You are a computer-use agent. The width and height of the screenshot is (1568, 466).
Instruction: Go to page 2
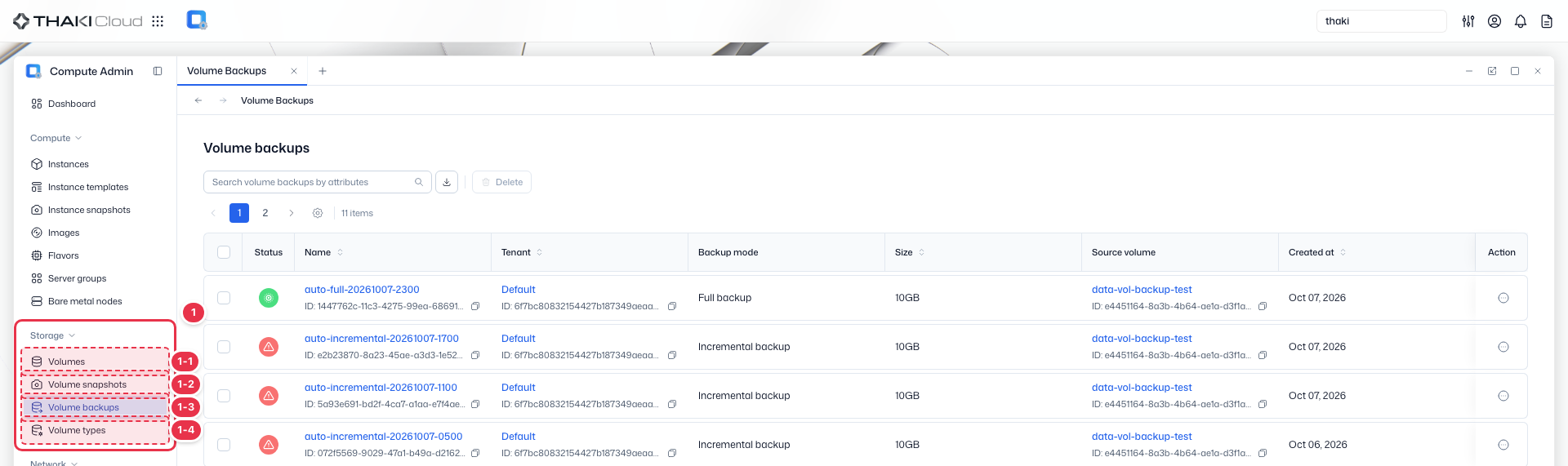(x=265, y=213)
